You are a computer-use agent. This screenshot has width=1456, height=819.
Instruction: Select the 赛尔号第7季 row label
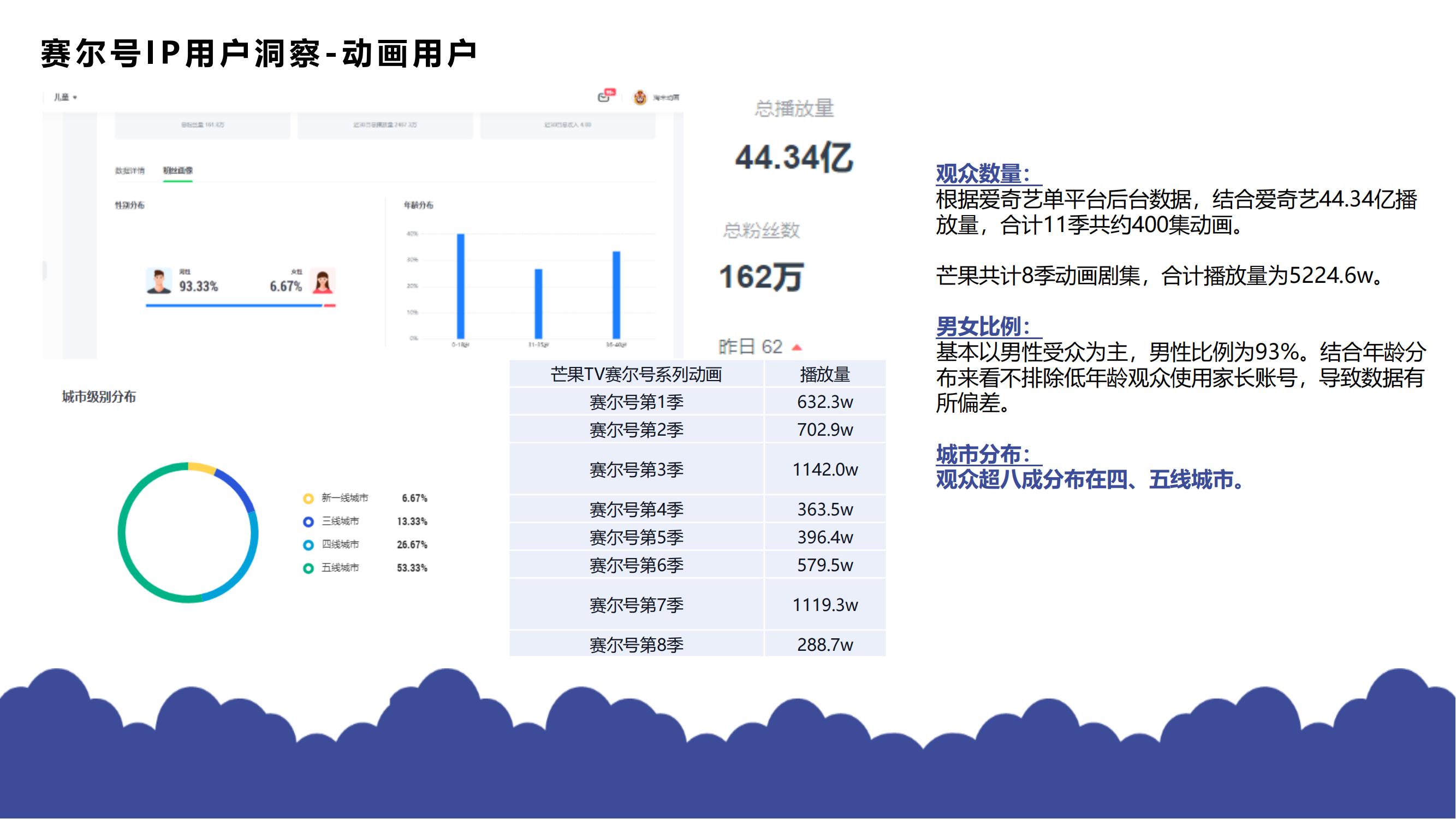637,605
